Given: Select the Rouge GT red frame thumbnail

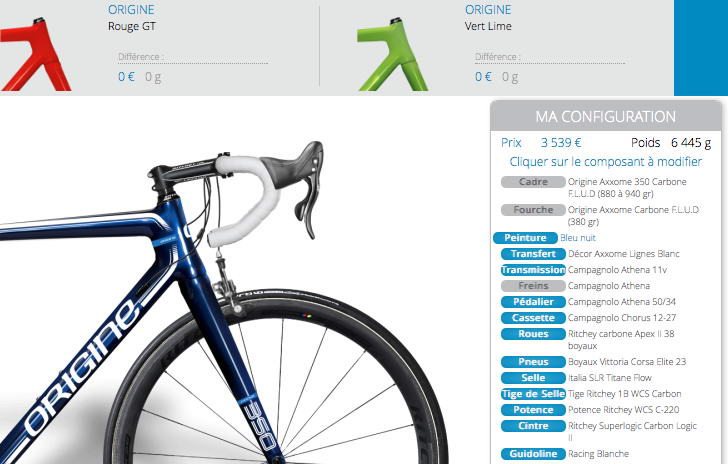Looking at the screenshot, I should click(x=35, y=54).
